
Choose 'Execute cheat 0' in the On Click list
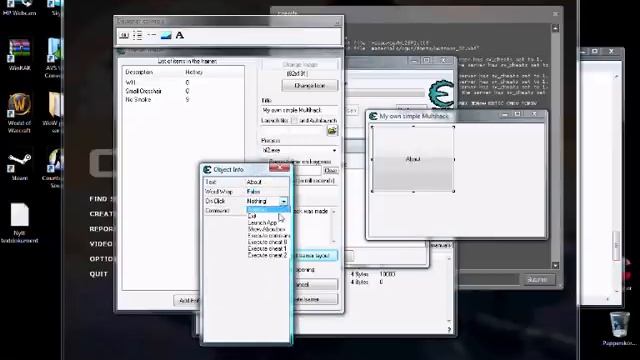click(x=267, y=242)
